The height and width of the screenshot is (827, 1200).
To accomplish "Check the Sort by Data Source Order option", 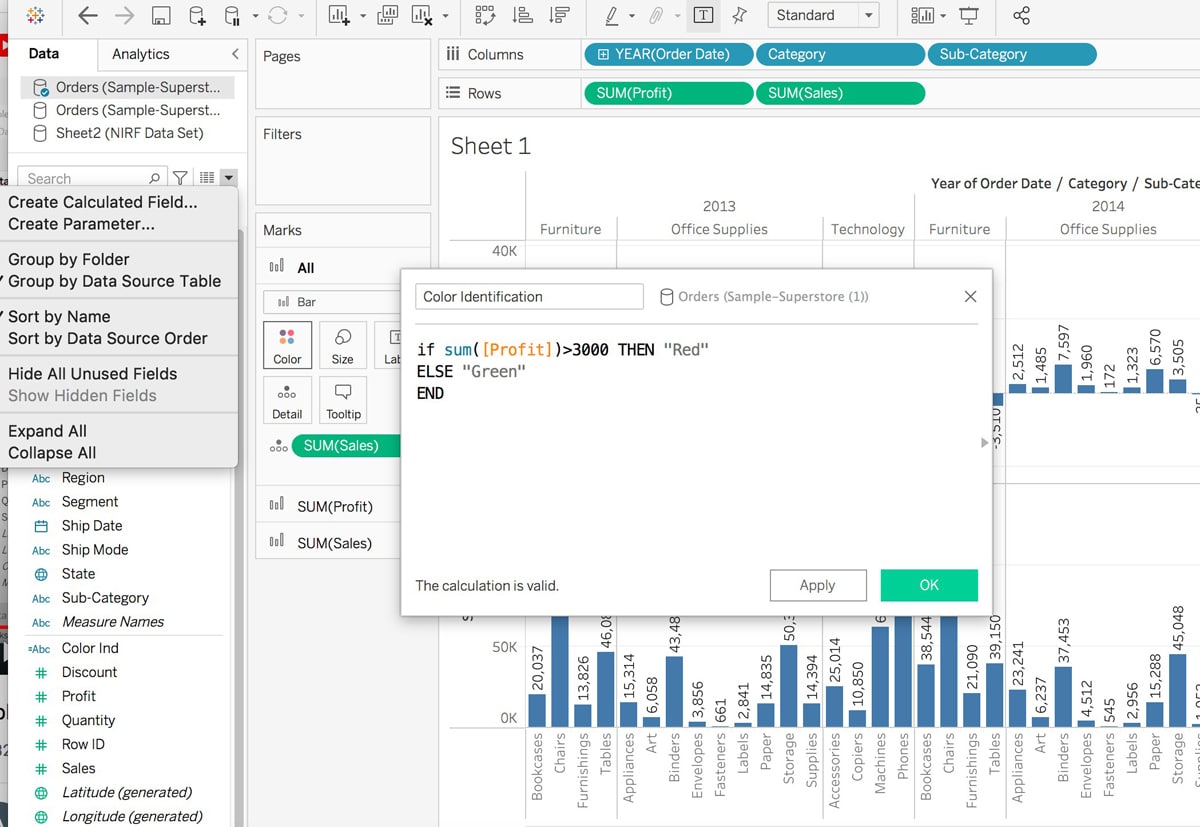I will click(107, 338).
